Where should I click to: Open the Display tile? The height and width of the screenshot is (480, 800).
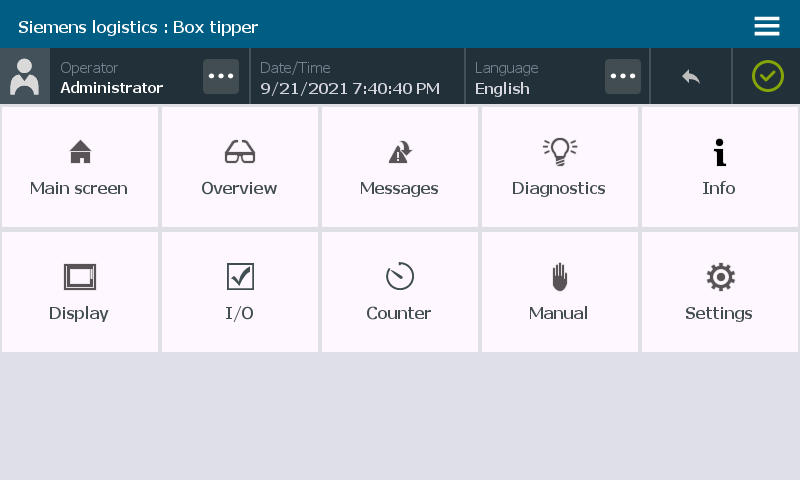tap(80, 292)
